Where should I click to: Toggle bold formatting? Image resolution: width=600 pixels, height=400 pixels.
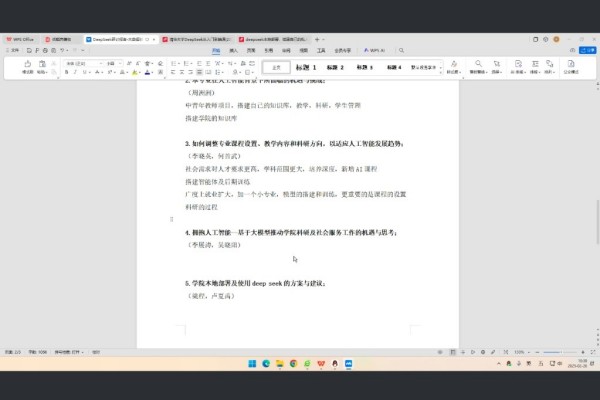click(x=65, y=73)
